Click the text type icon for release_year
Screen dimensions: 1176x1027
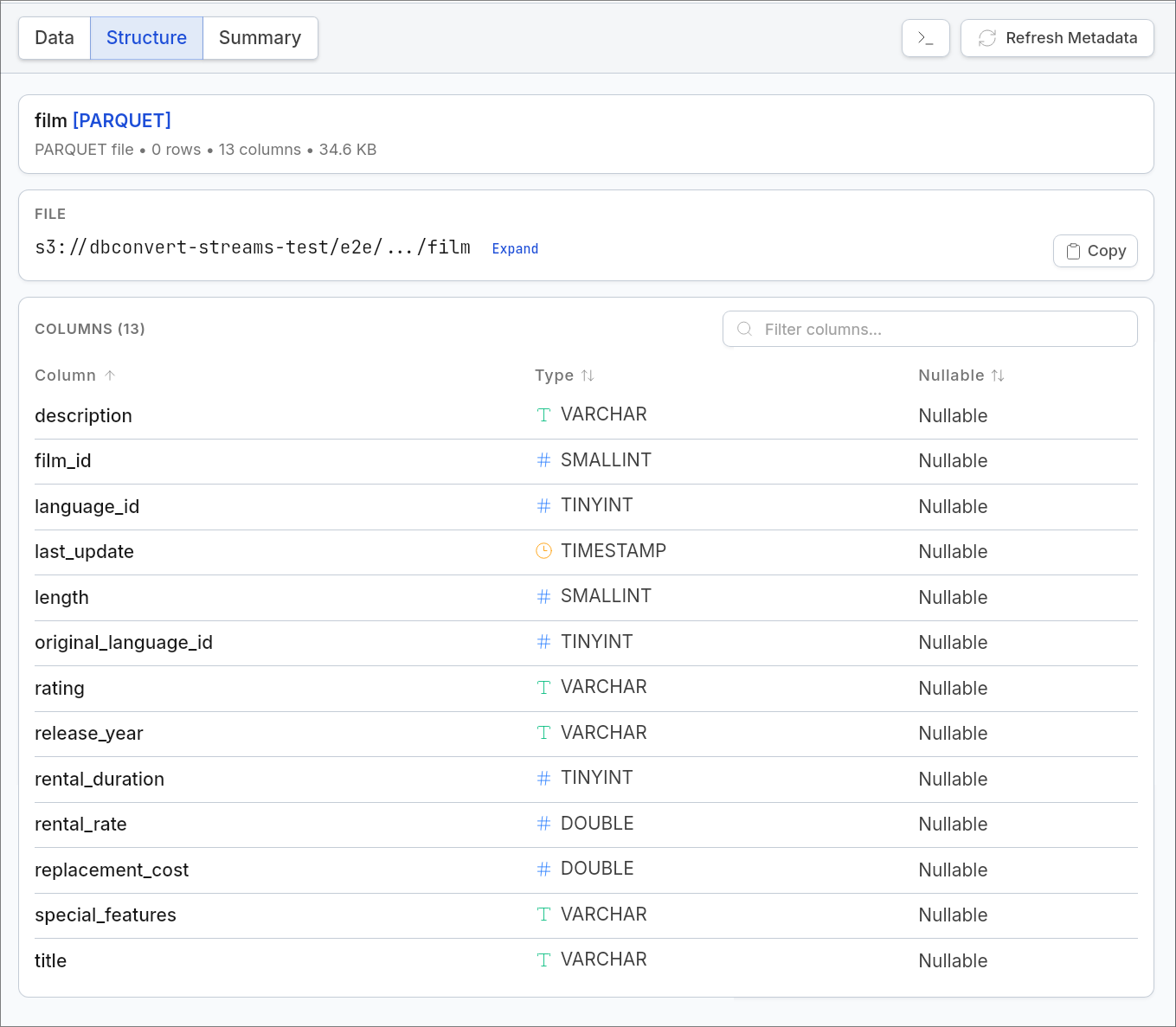(543, 733)
